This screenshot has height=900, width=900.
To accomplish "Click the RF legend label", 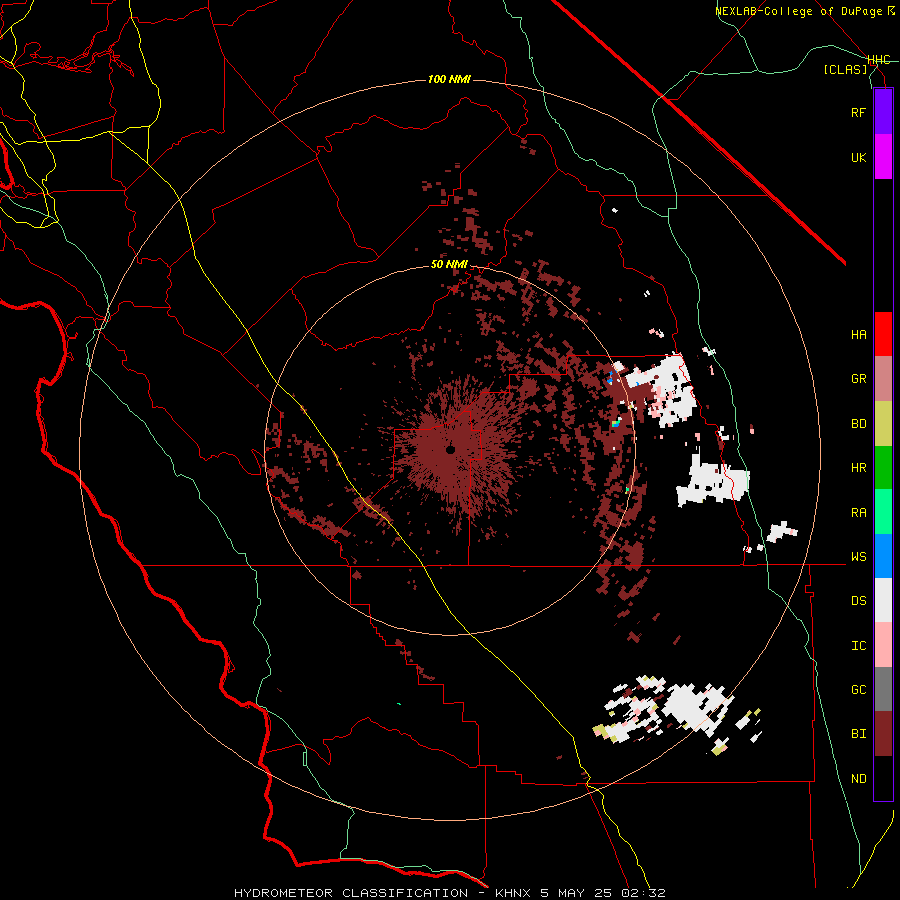I will click(858, 112).
